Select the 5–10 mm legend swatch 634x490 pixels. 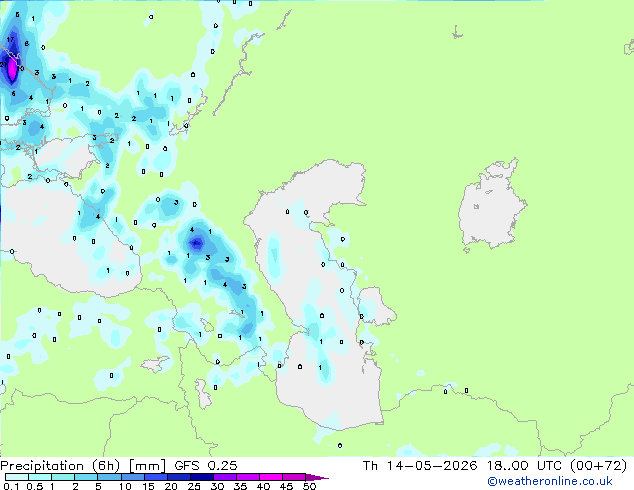(109, 477)
